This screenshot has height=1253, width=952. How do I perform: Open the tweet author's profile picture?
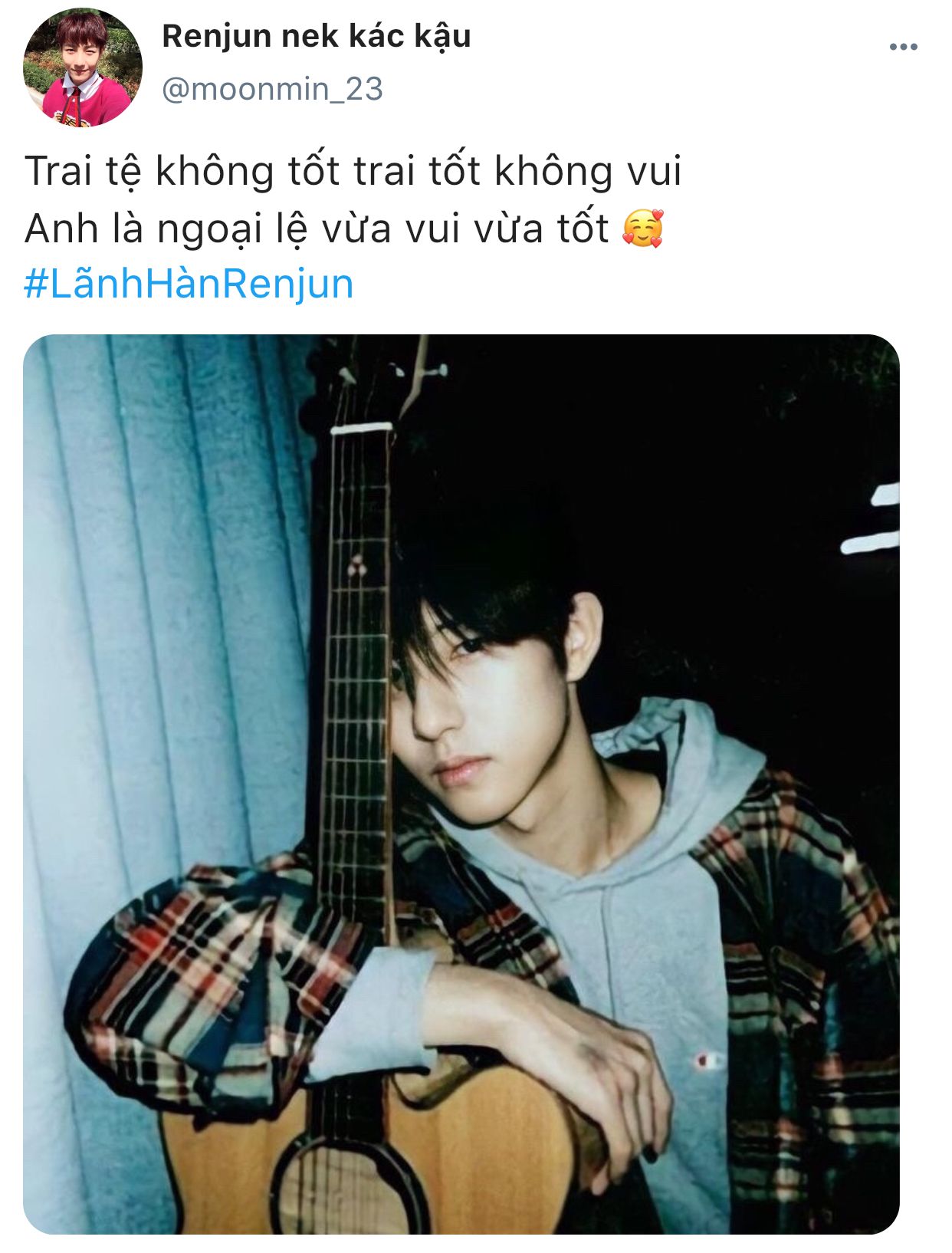[83, 67]
